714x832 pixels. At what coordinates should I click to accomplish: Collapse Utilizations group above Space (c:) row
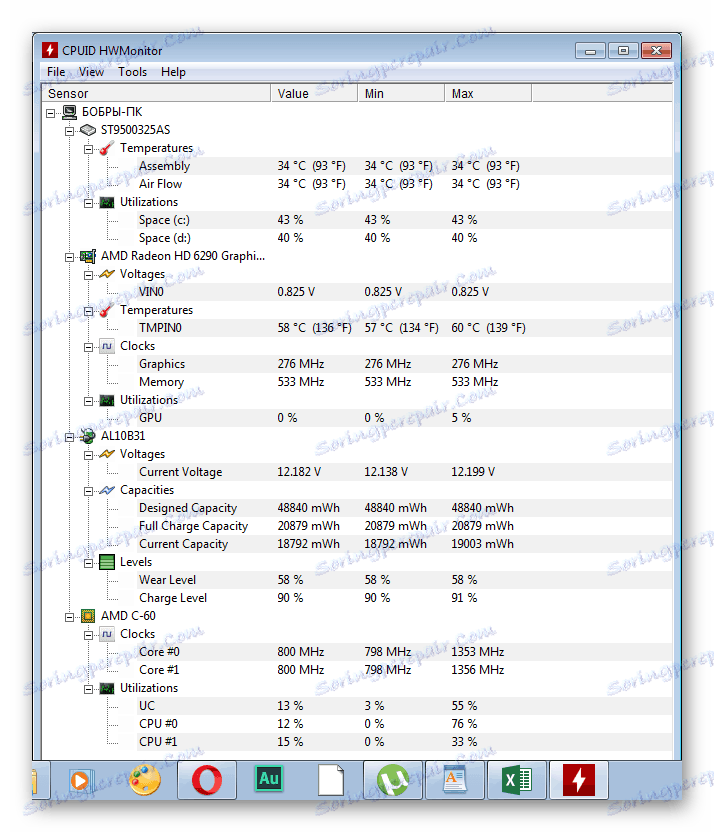89,203
